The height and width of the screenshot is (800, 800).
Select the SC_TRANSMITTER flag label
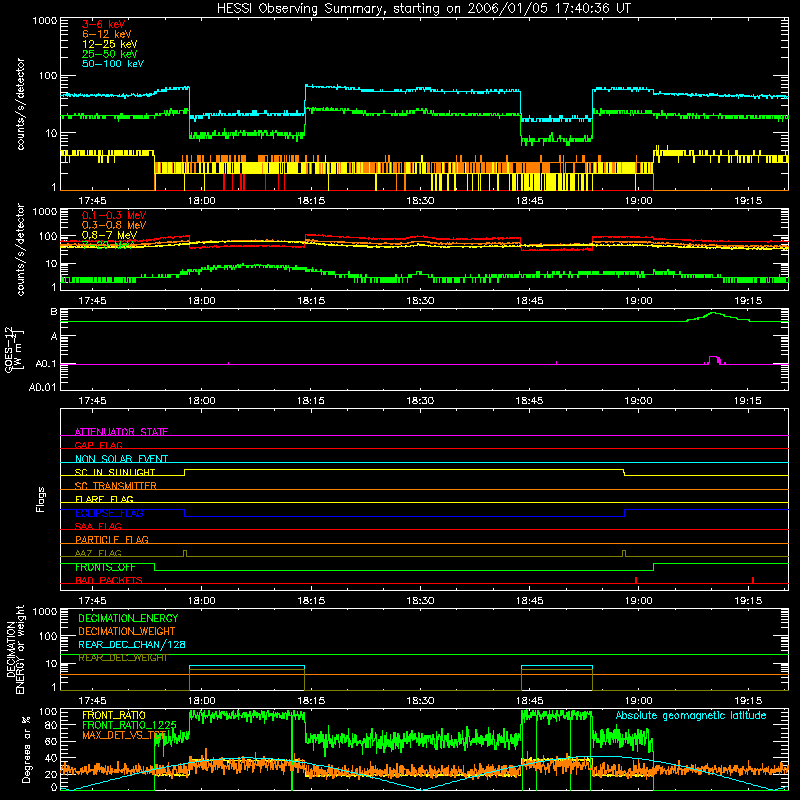[x=115, y=486]
